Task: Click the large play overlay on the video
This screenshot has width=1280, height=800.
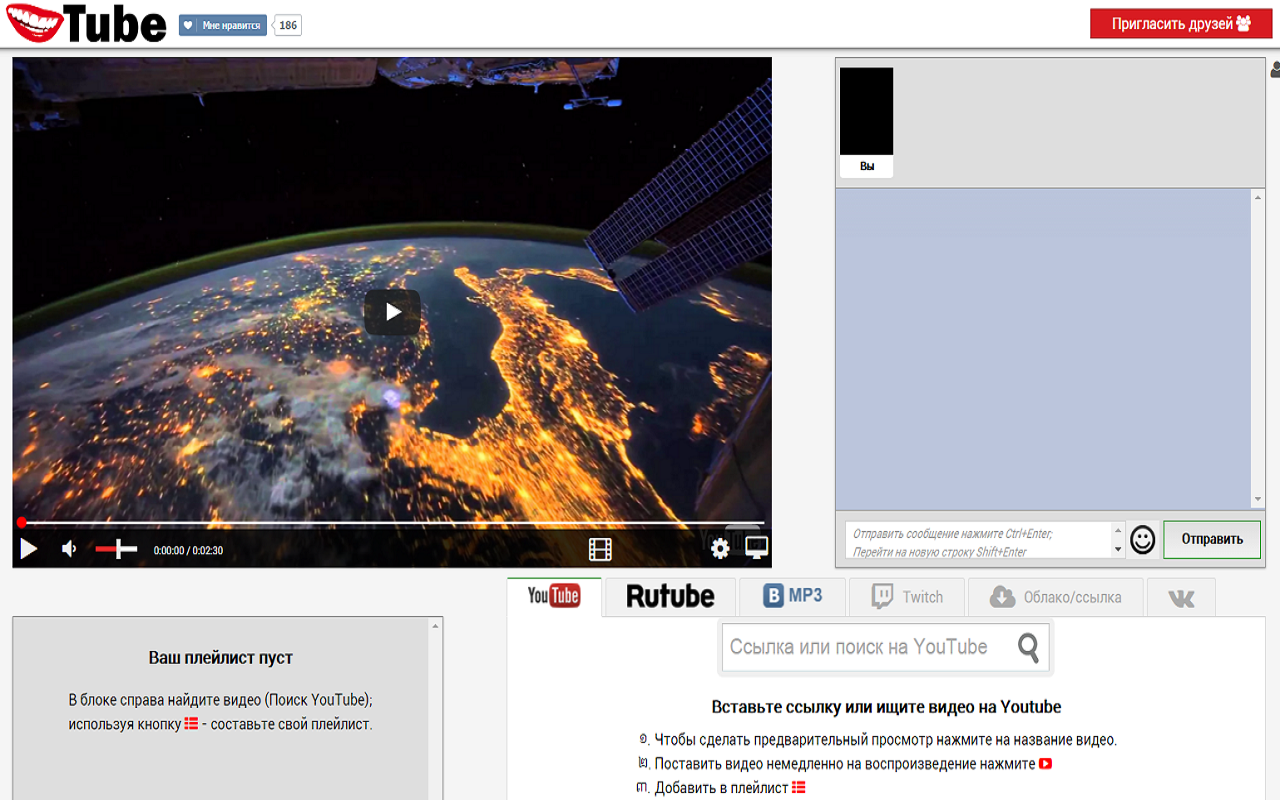Action: tap(392, 312)
